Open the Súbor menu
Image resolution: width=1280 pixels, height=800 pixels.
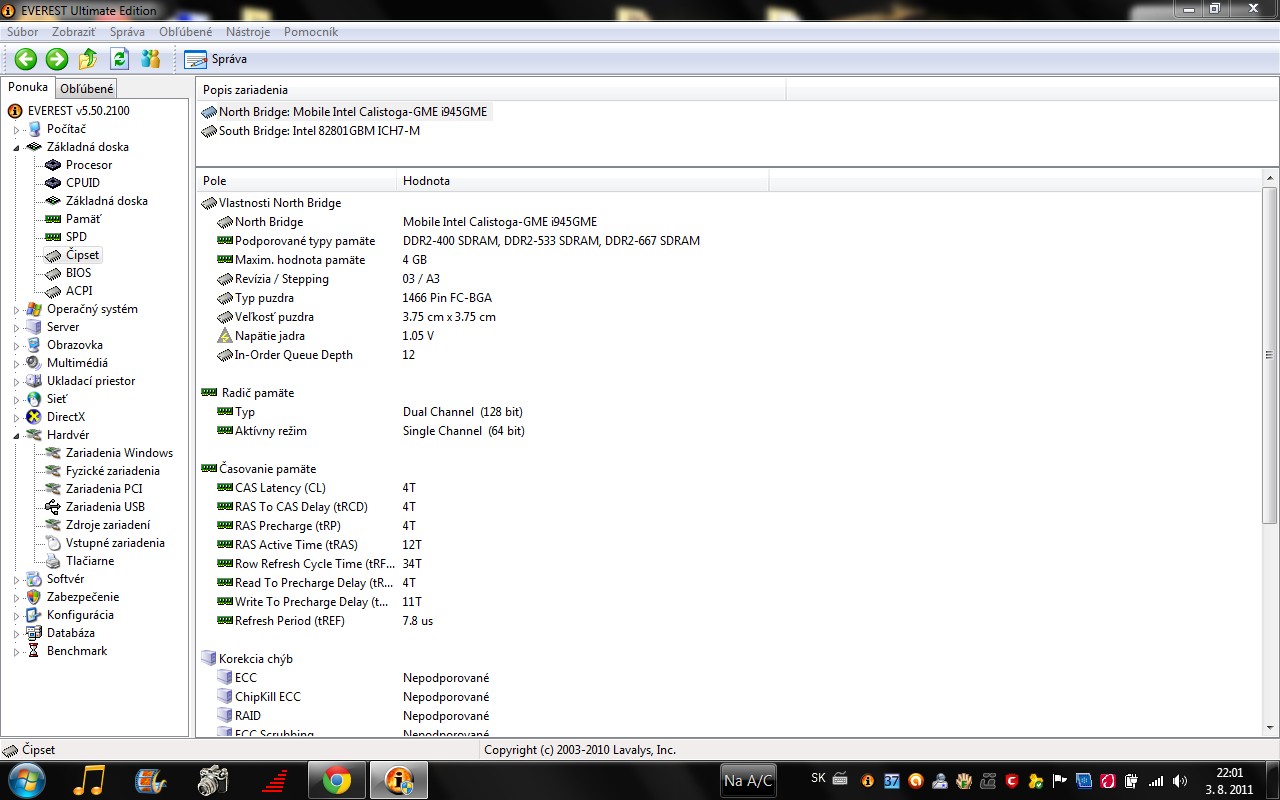[x=22, y=32]
